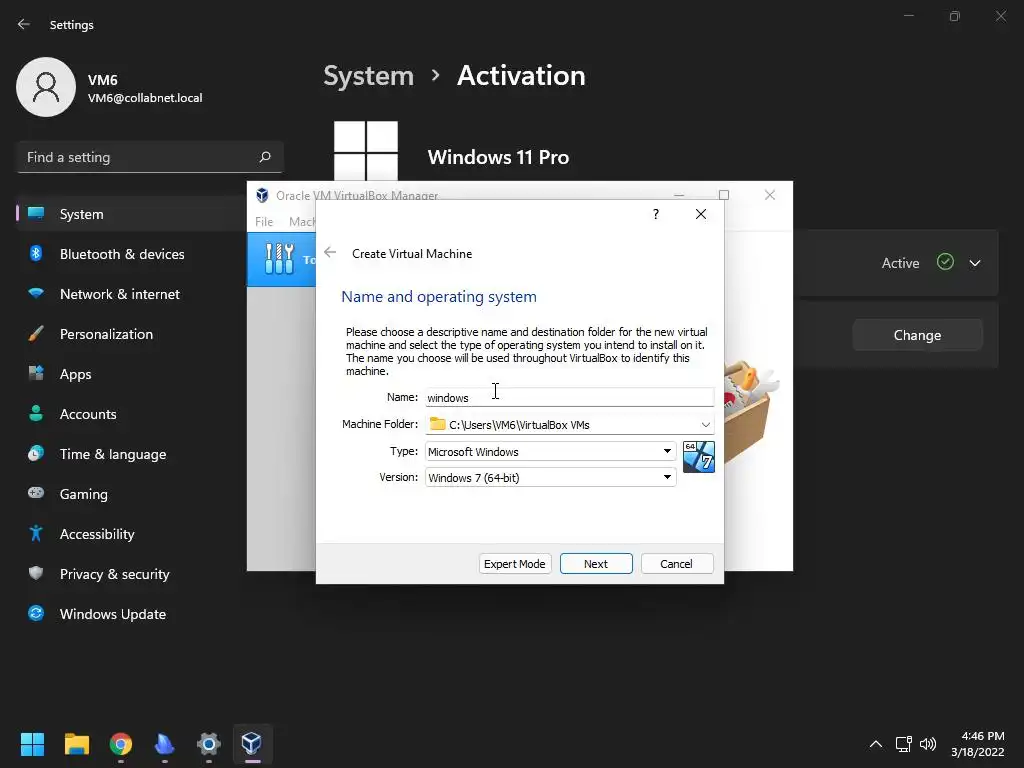1024x768 pixels.
Task: Click the Settings back arrow
Action: (x=24, y=24)
